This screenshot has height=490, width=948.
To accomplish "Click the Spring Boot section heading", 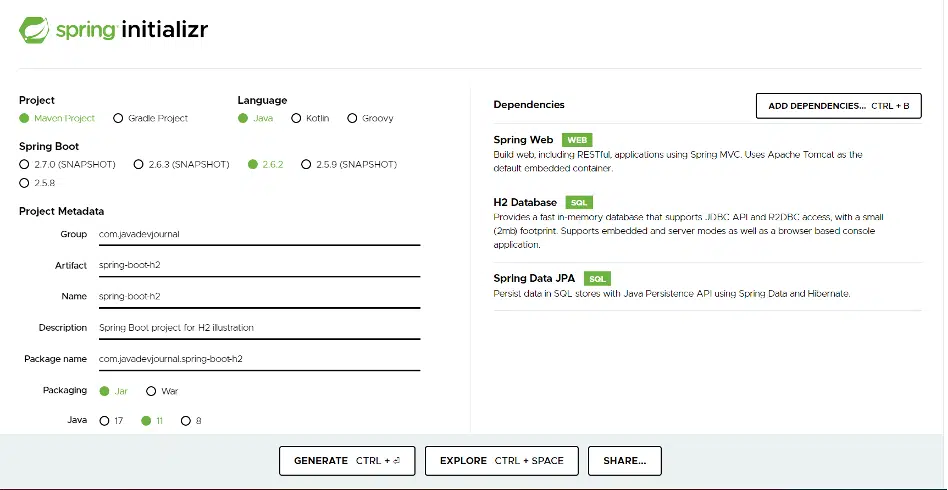I will 49,146.
